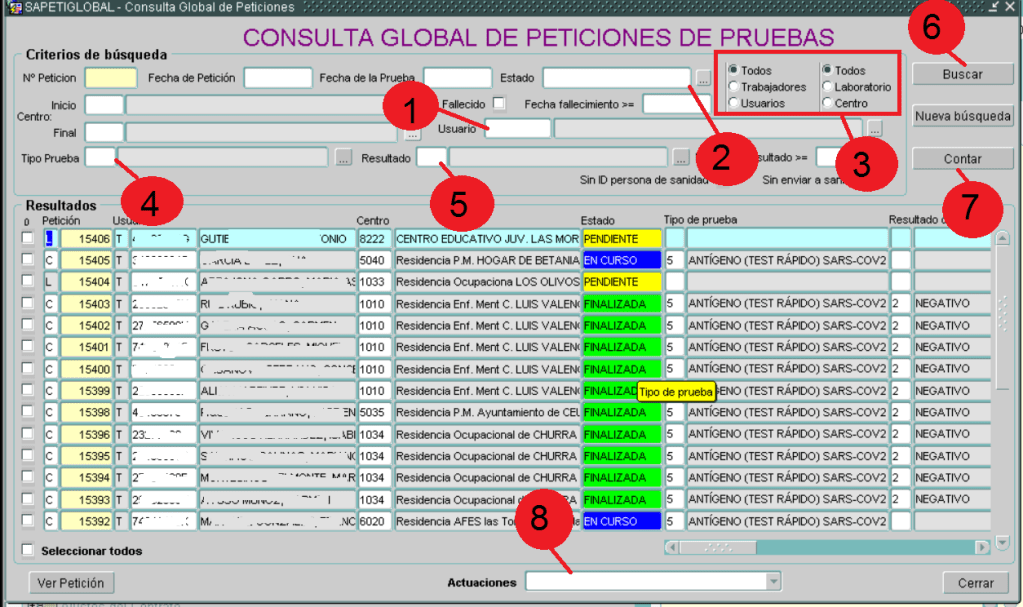
Task: Check the row checkbox for petition 15405
Action: [27, 260]
